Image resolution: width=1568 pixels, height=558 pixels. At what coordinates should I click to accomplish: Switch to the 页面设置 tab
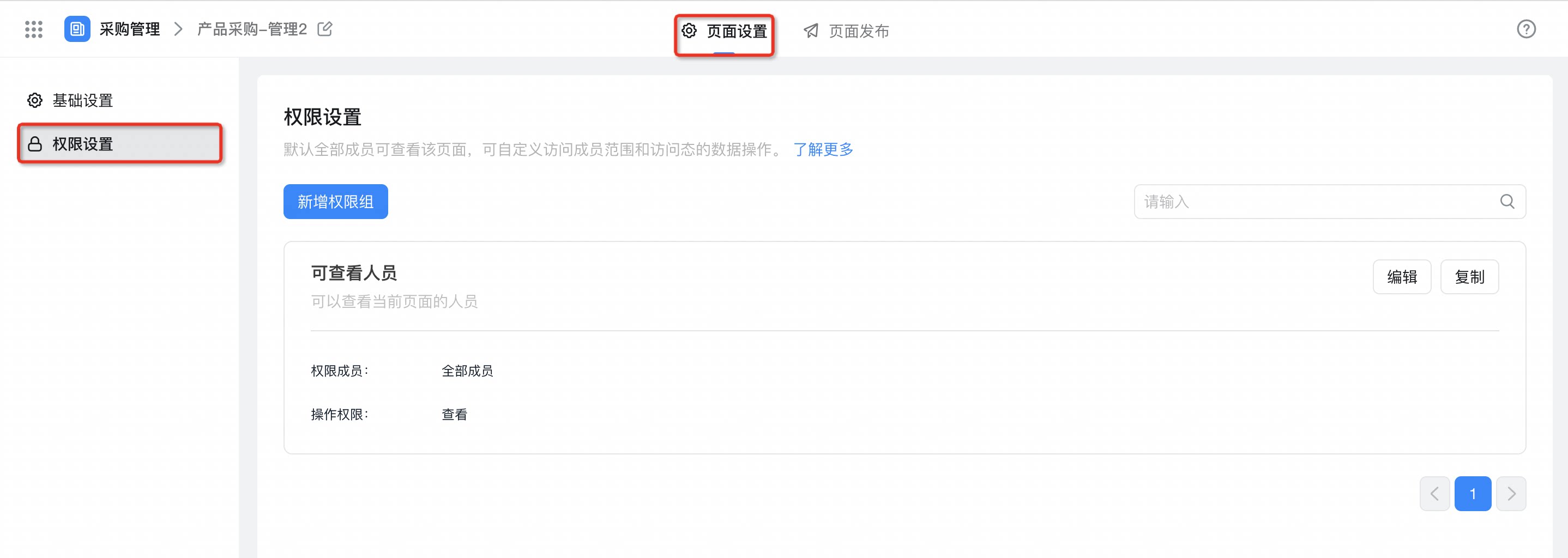pos(723,32)
